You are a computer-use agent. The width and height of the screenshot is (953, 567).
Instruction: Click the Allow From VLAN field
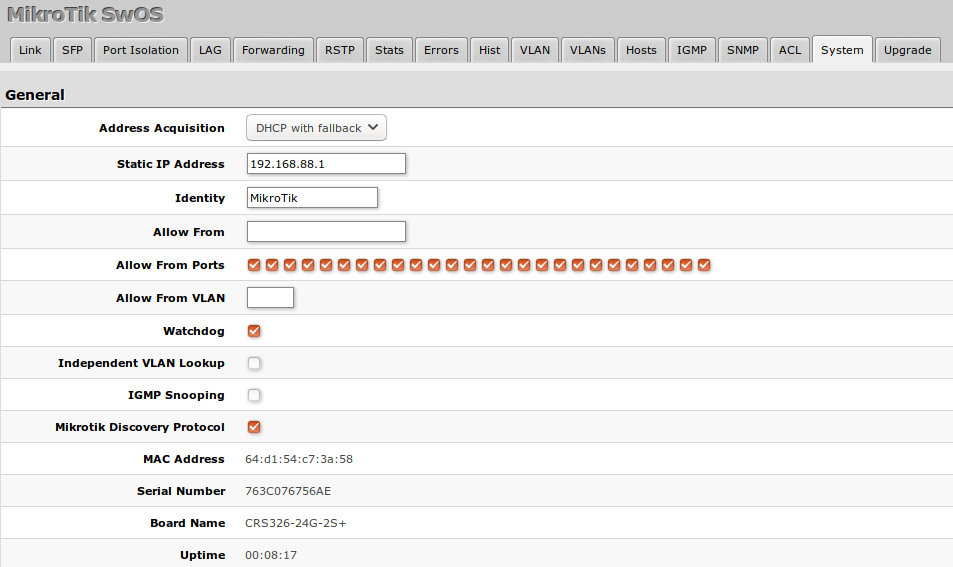(x=270, y=298)
